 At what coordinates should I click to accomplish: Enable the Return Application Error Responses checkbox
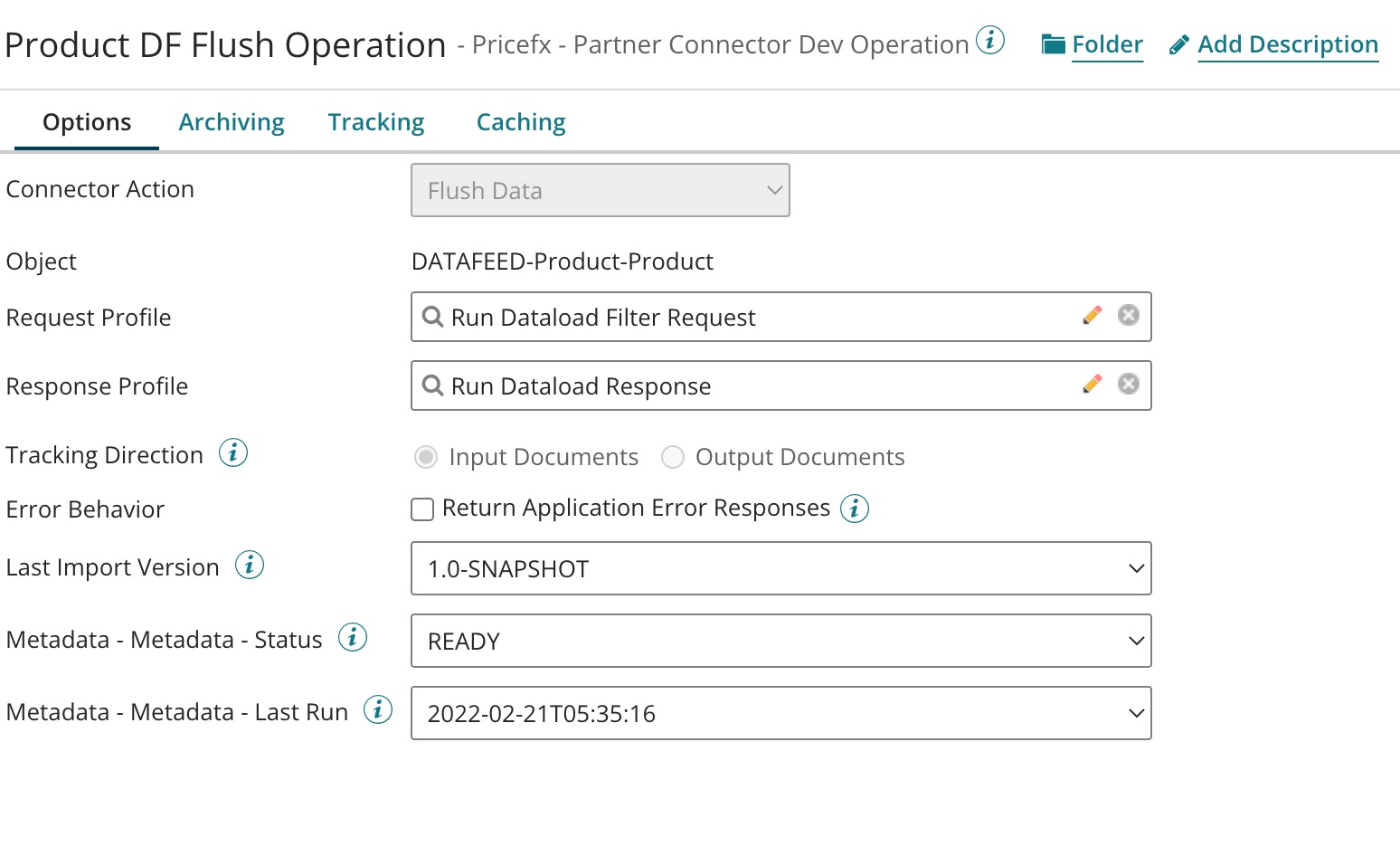[x=422, y=509]
